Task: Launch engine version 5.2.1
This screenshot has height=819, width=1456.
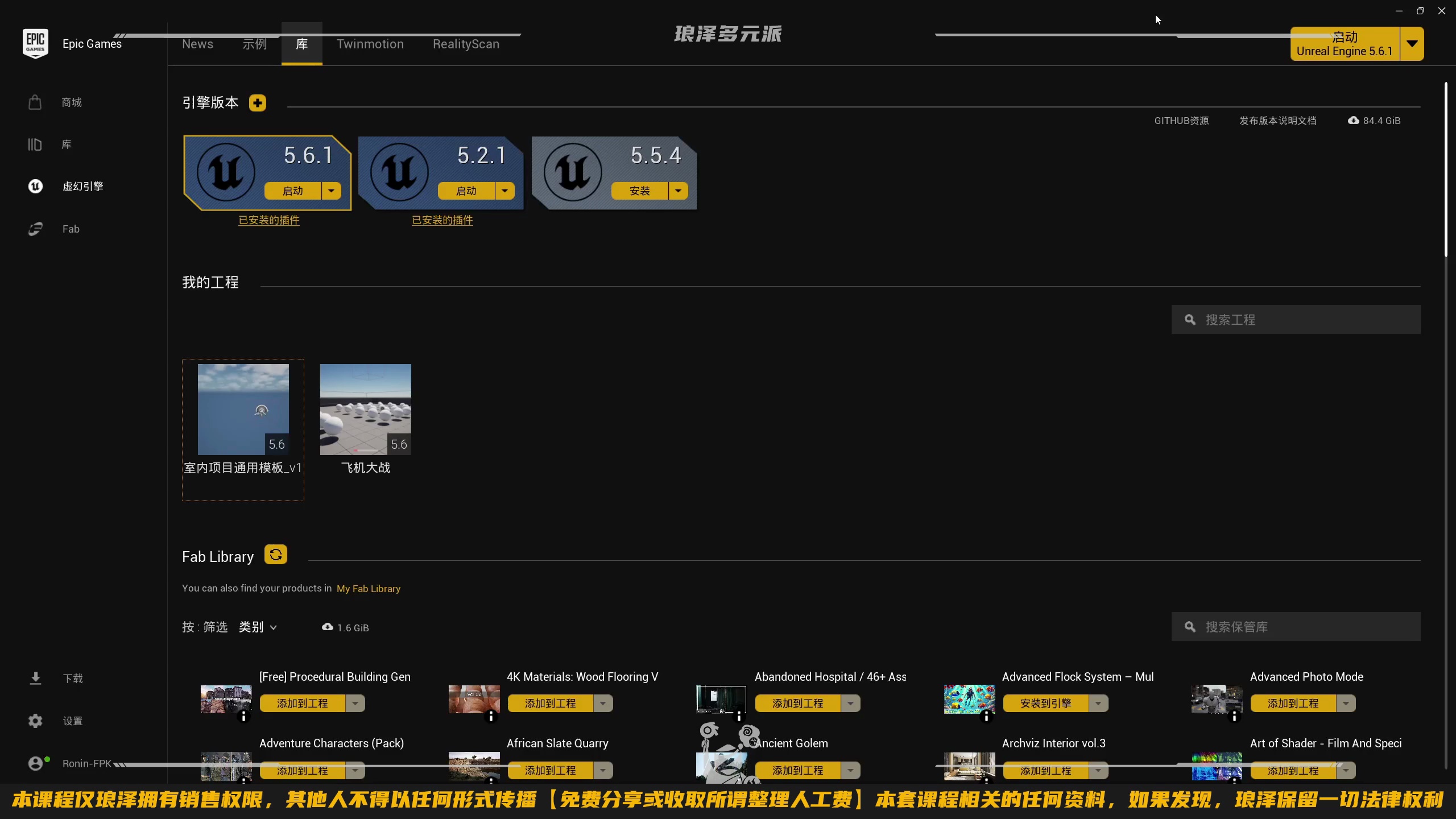Action: point(466,191)
